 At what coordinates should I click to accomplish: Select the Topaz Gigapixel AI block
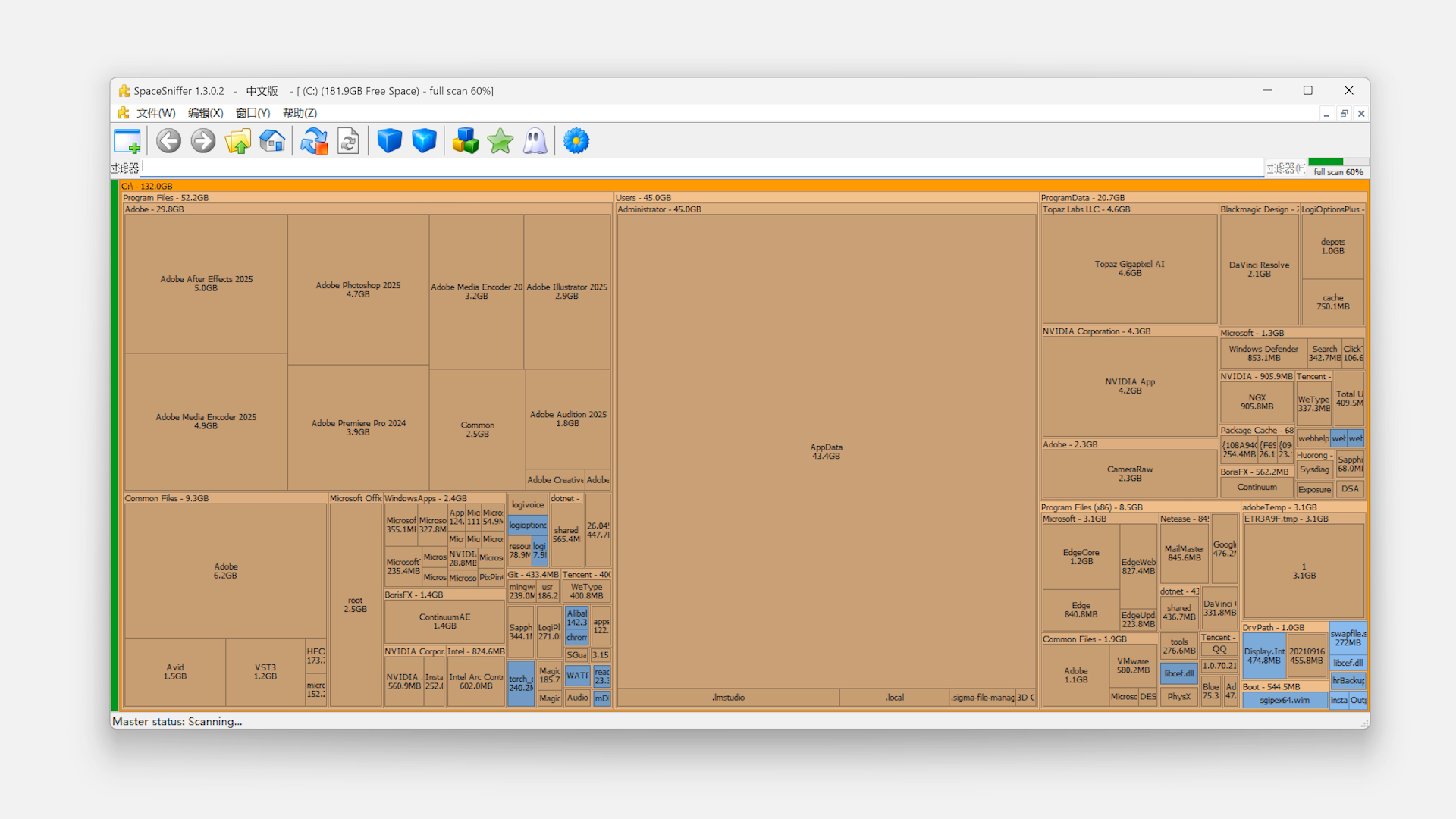[x=1129, y=268]
